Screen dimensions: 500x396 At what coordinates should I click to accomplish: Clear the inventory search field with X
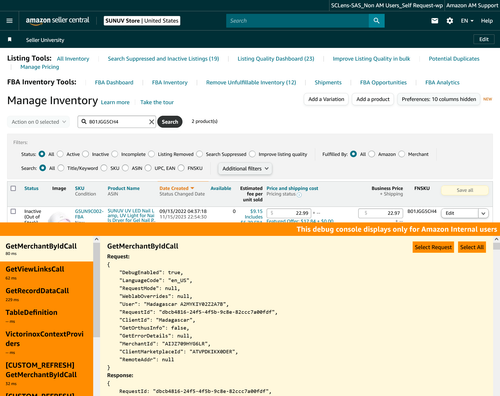151,122
